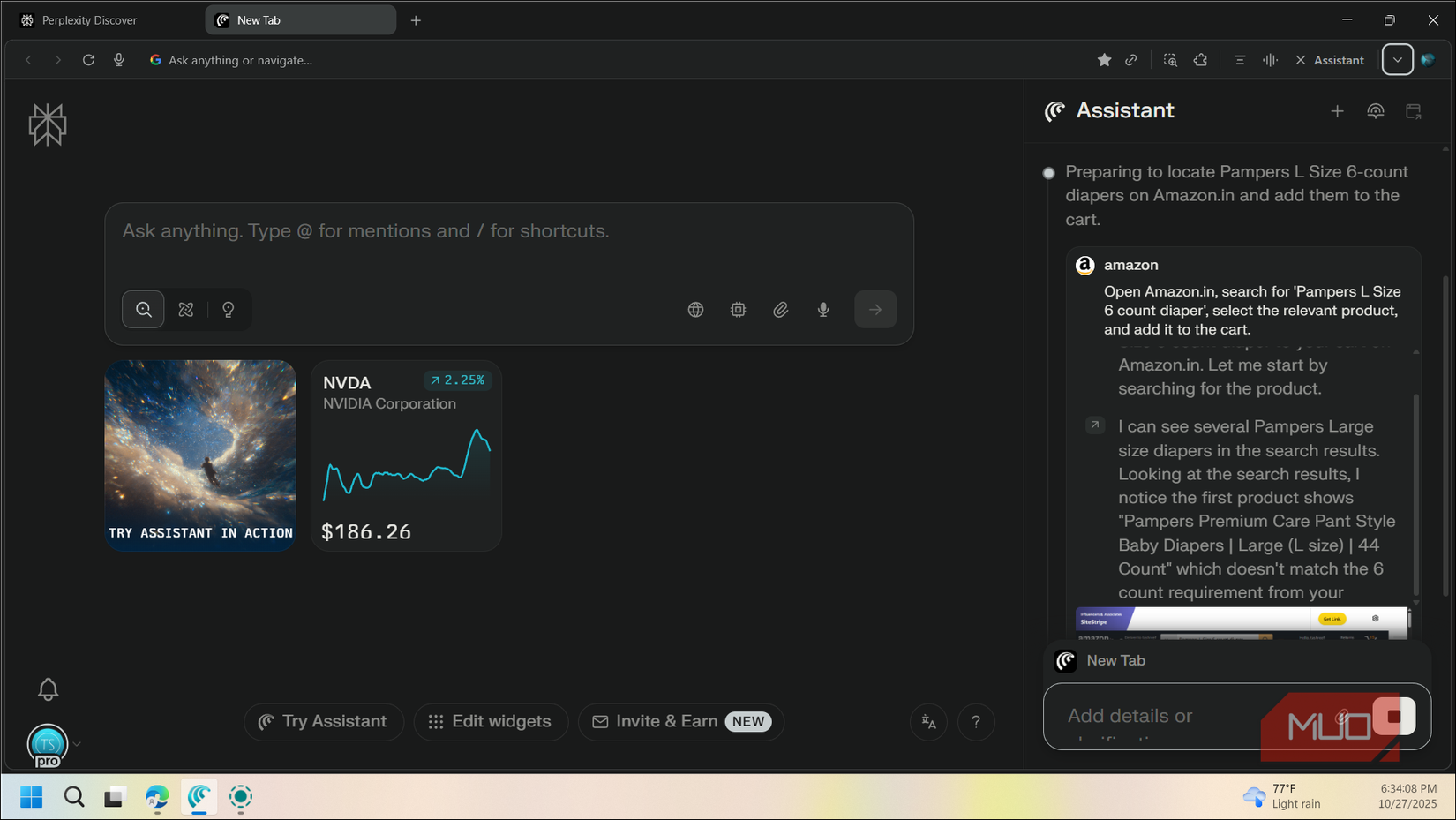The height and width of the screenshot is (820, 1456).
Task: Open the Invite & Earn button
Action: click(x=681, y=722)
